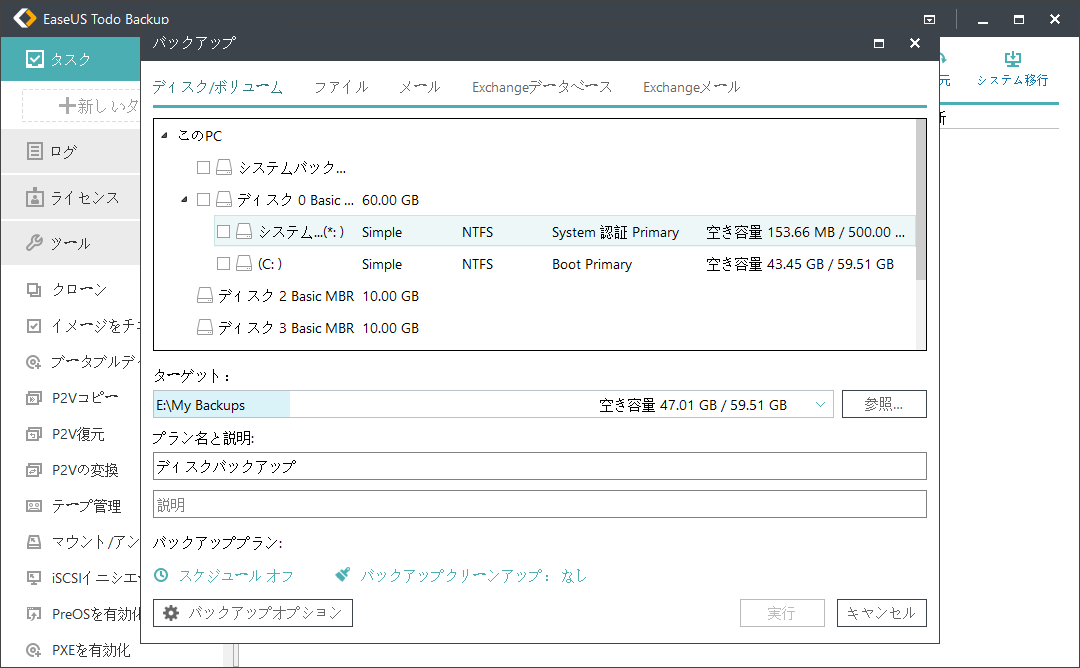
Task: Check the (C:) partition checkbox
Action: [x=223, y=263]
